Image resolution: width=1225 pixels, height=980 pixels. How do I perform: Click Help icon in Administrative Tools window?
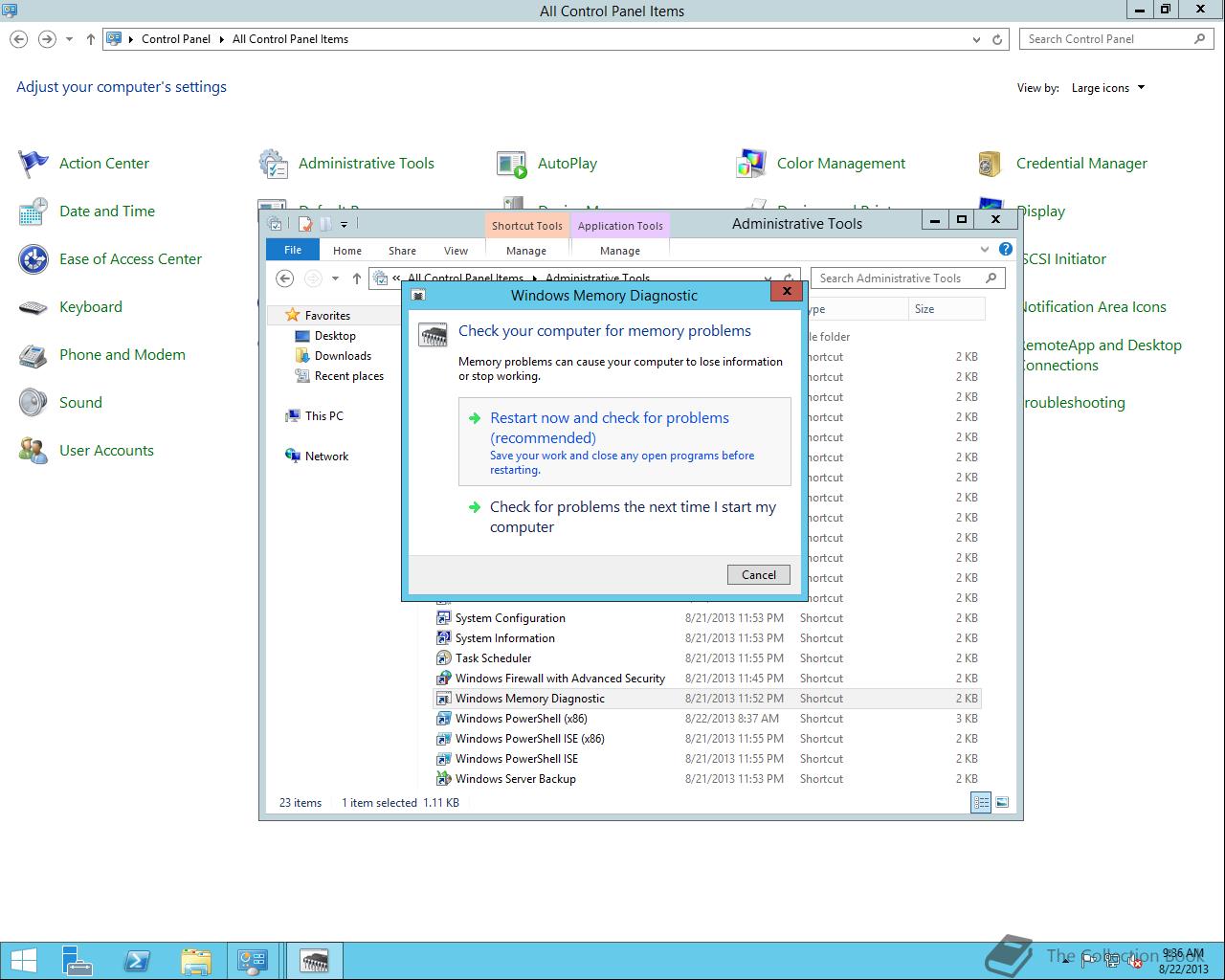coord(1006,249)
